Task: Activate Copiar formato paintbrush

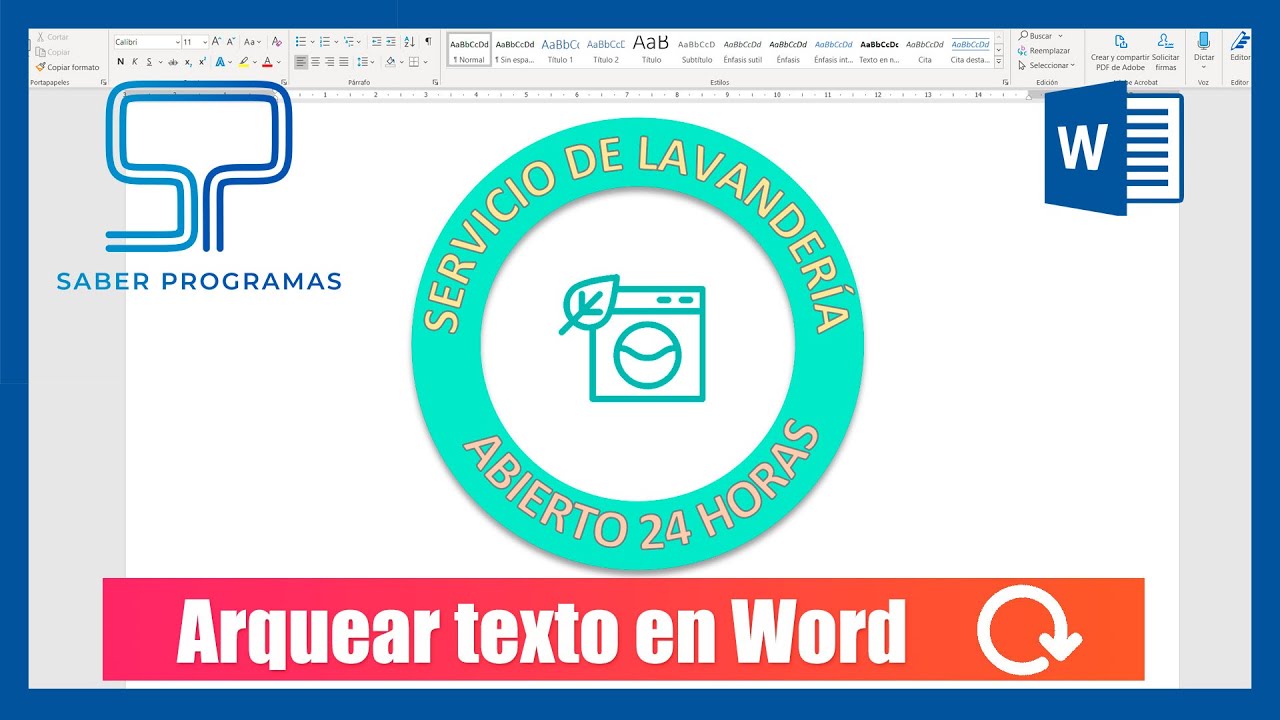Action: click(x=67, y=67)
